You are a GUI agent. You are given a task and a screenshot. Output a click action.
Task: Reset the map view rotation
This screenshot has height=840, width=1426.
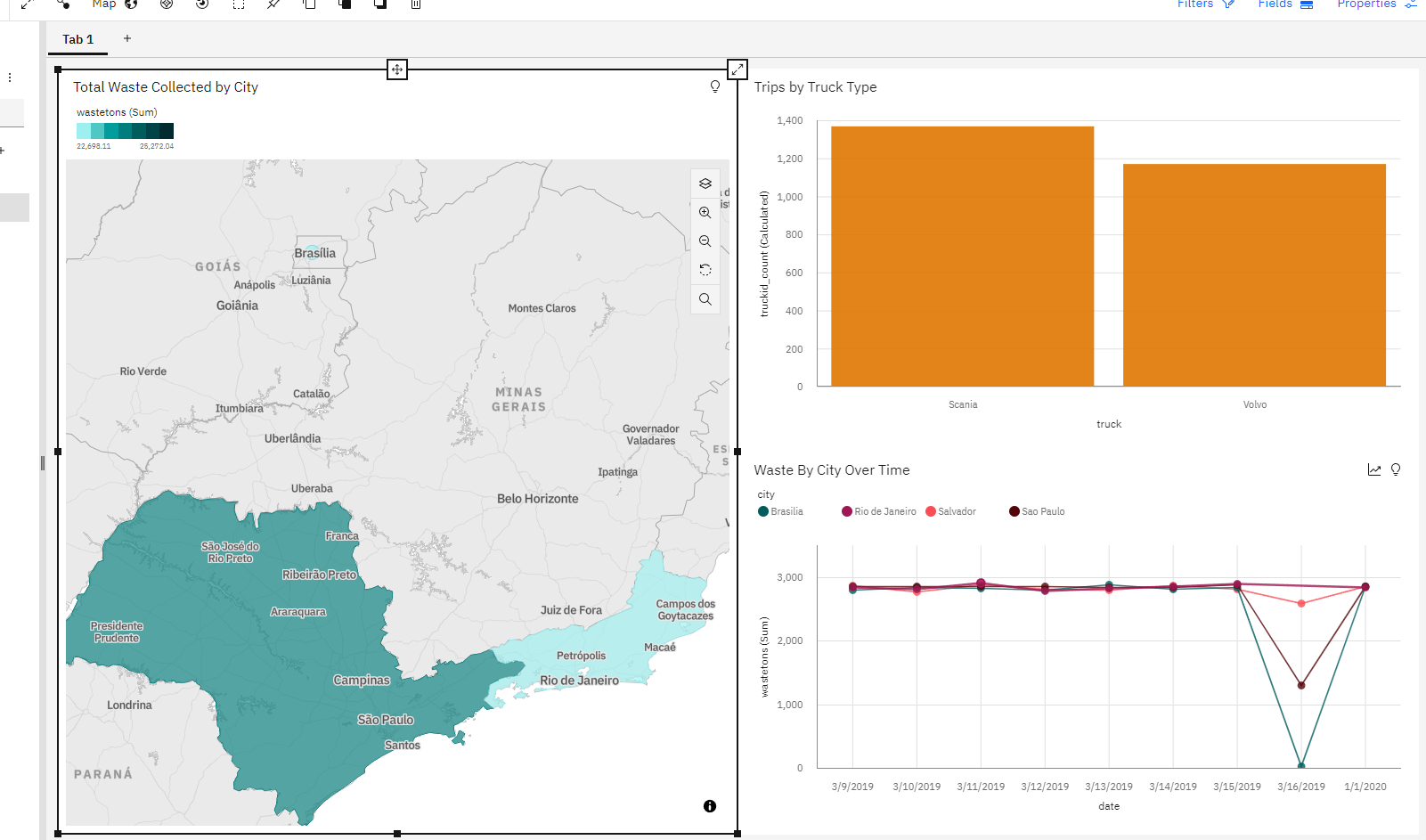pos(705,269)
